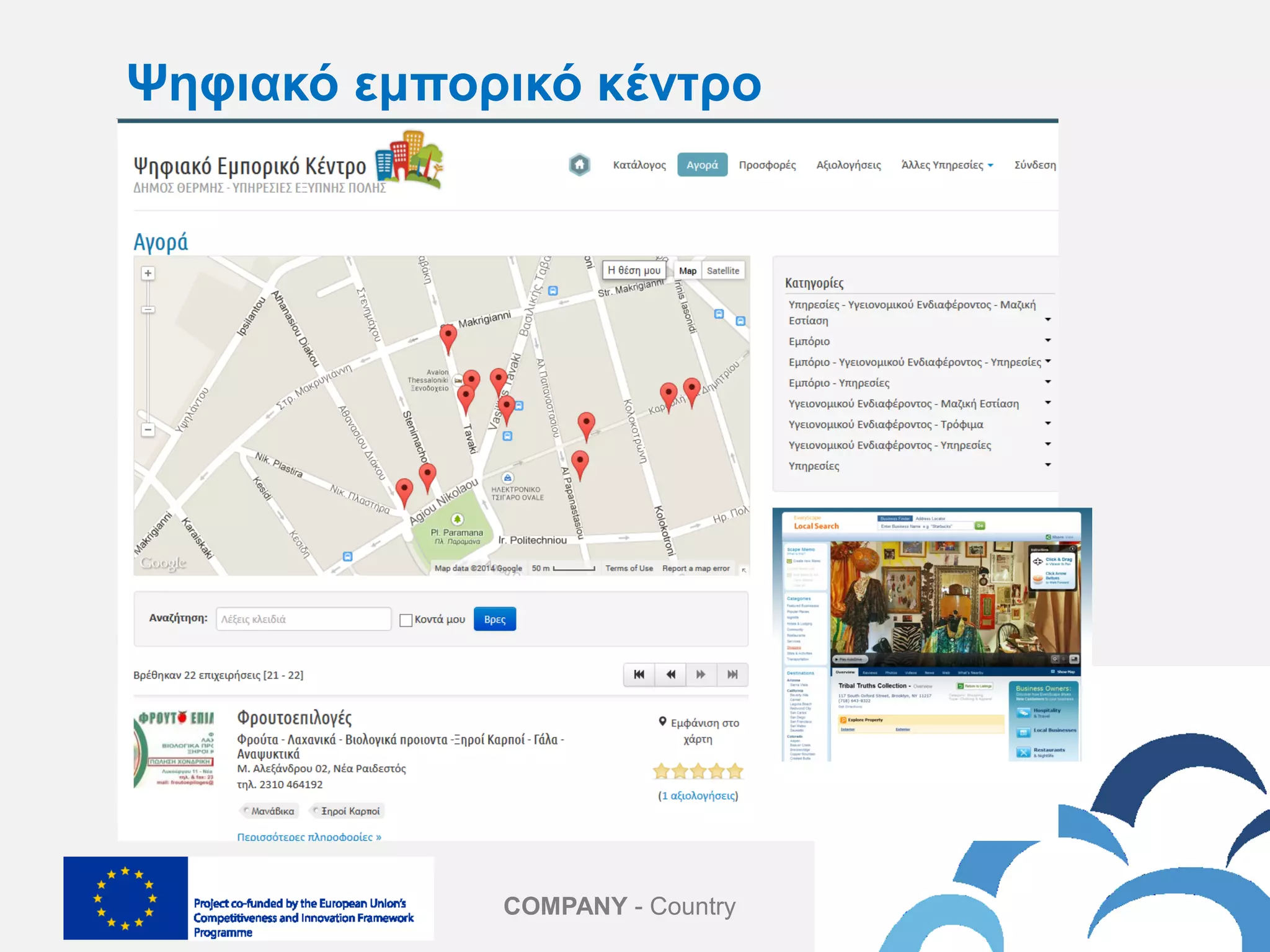1270x952 pixels.
Task: Click the five-star rating of Φρουτοεπιλογές
Action: tap(698, 771)
